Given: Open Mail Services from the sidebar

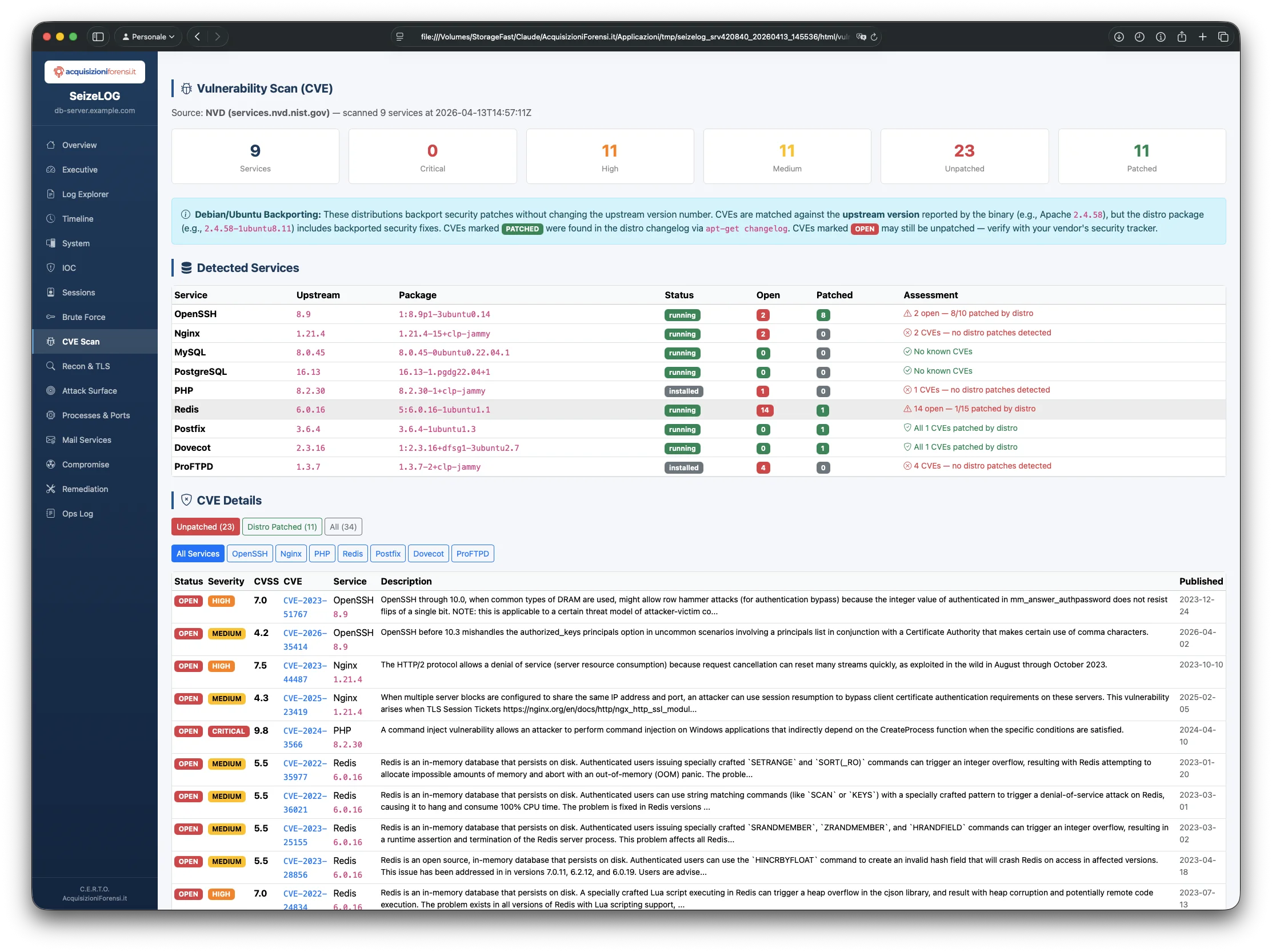Looking at the screenshot, I should [87, 440].
